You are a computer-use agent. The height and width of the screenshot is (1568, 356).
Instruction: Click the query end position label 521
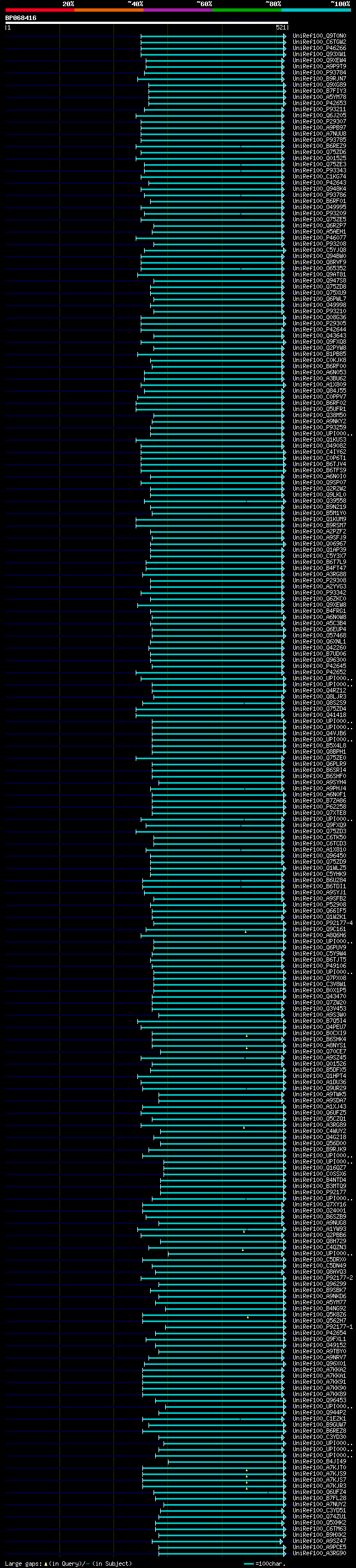click(280, 27)
